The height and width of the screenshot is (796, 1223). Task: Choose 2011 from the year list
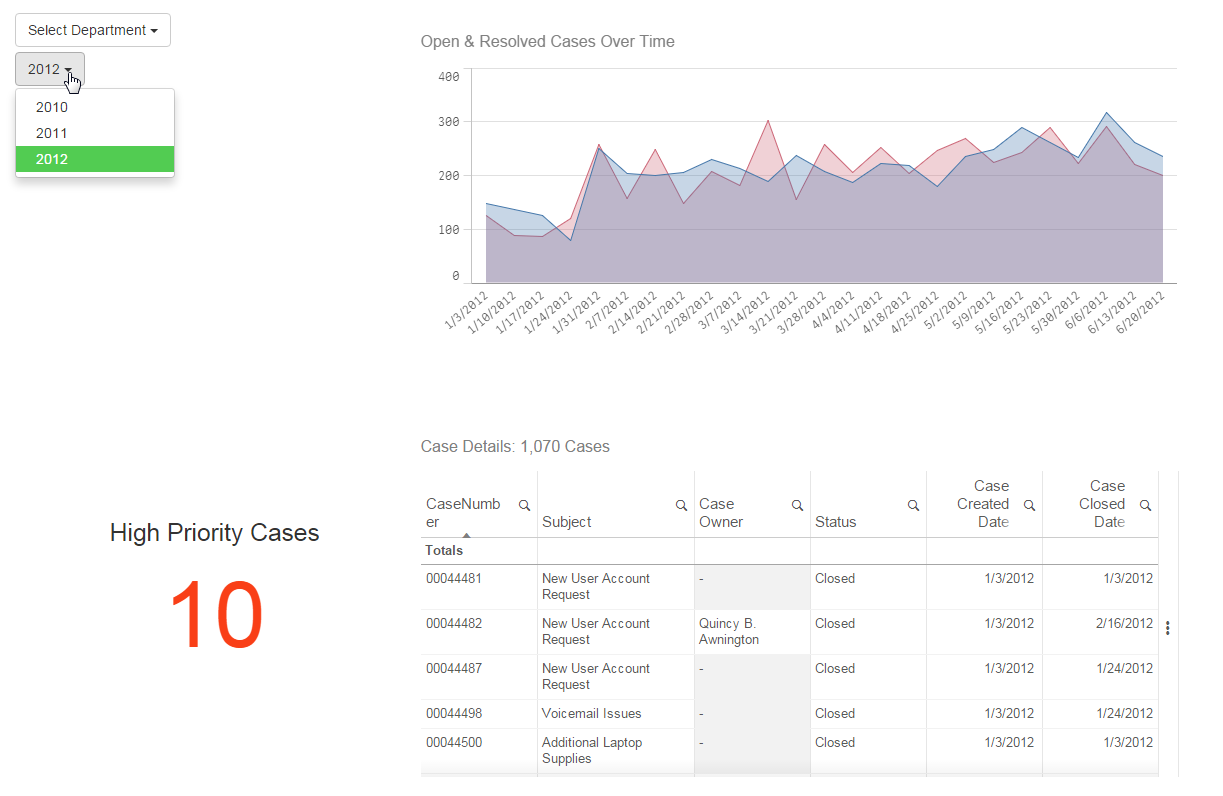(95, 133)
